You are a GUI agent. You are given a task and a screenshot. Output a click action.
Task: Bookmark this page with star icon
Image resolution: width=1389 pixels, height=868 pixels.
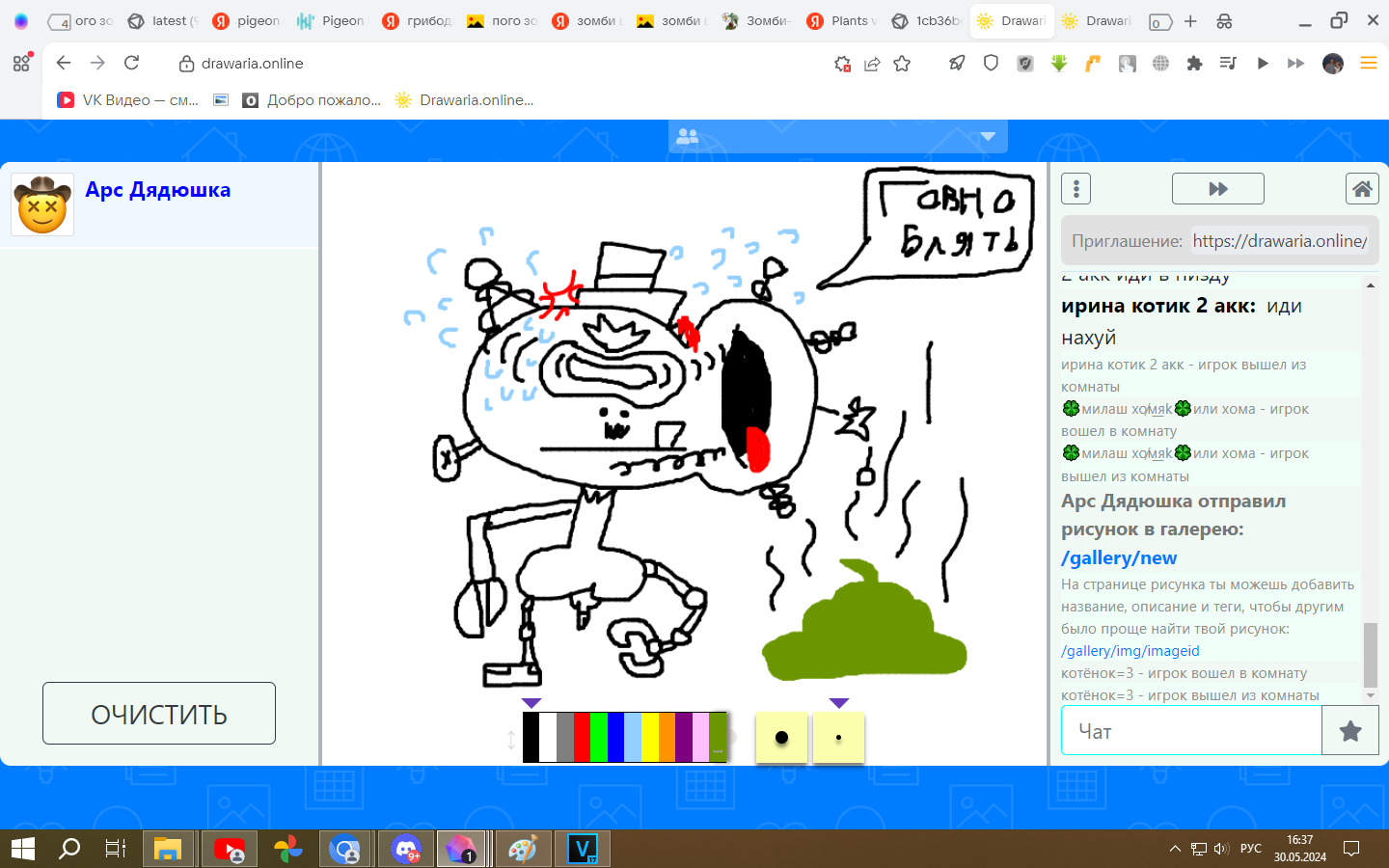[902, 64]
